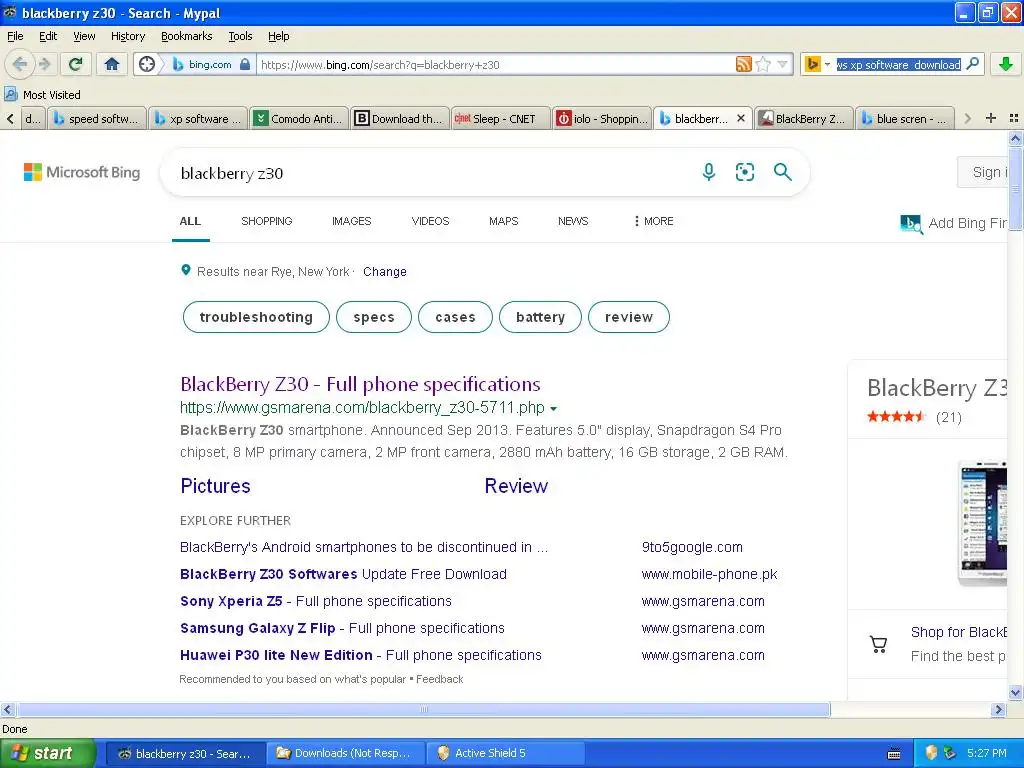Switch to the speed software tab

point(97,119)
